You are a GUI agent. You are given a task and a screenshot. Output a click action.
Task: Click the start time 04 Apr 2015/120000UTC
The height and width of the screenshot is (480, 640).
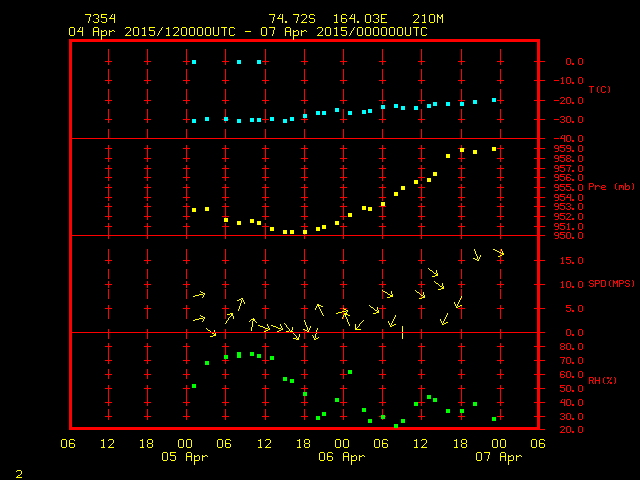click(x=152, y=31)
